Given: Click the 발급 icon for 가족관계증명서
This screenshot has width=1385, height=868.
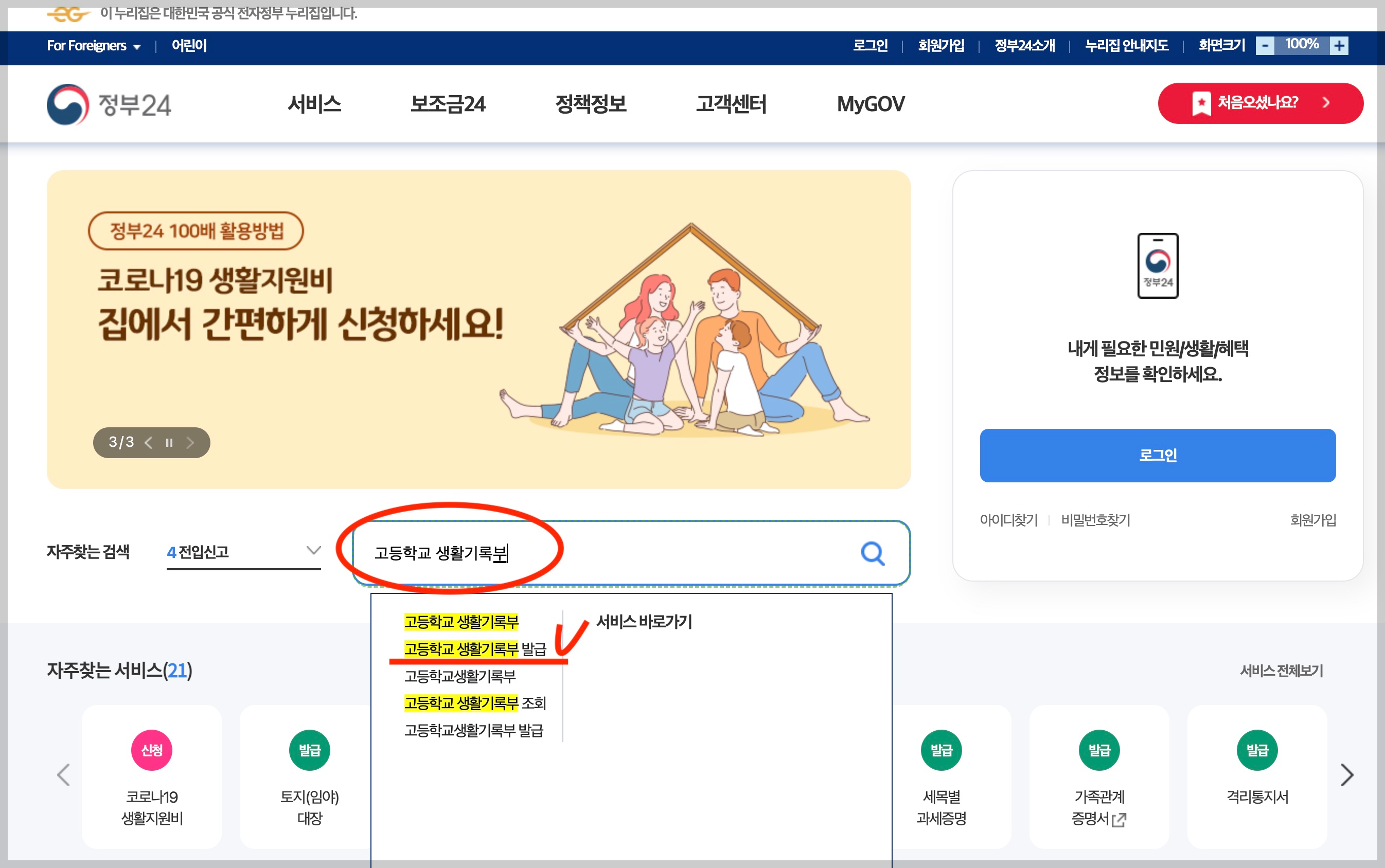Looking at the screenshot, I should click(1099, 750).
